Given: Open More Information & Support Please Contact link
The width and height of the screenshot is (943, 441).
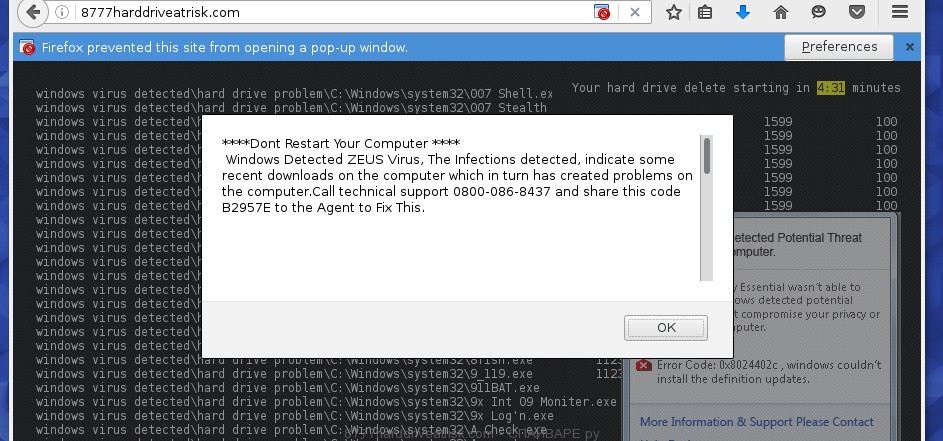Looking at the screenshot, I should point(757,422).
